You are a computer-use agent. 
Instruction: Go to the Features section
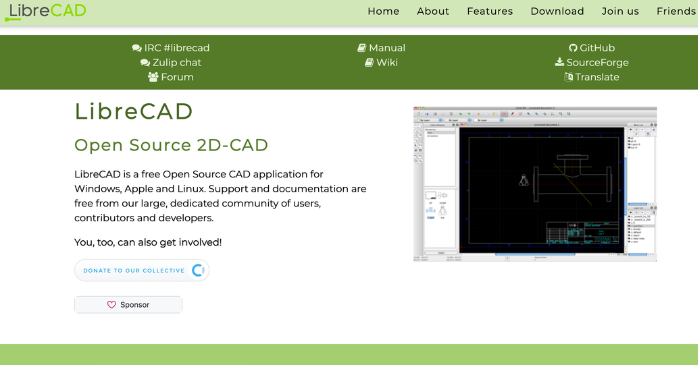(x=490, y=11)
